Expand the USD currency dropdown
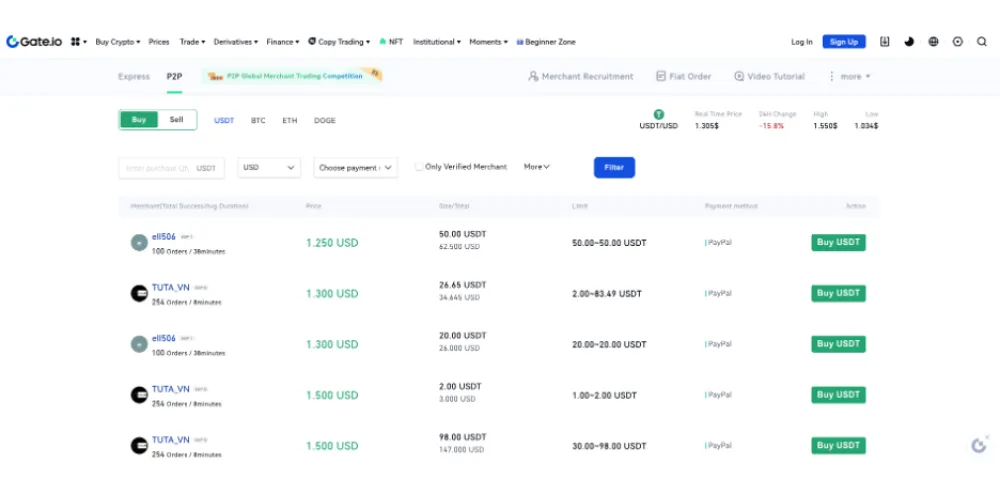Screen dimensions: 1000x500 pos(269,168)
